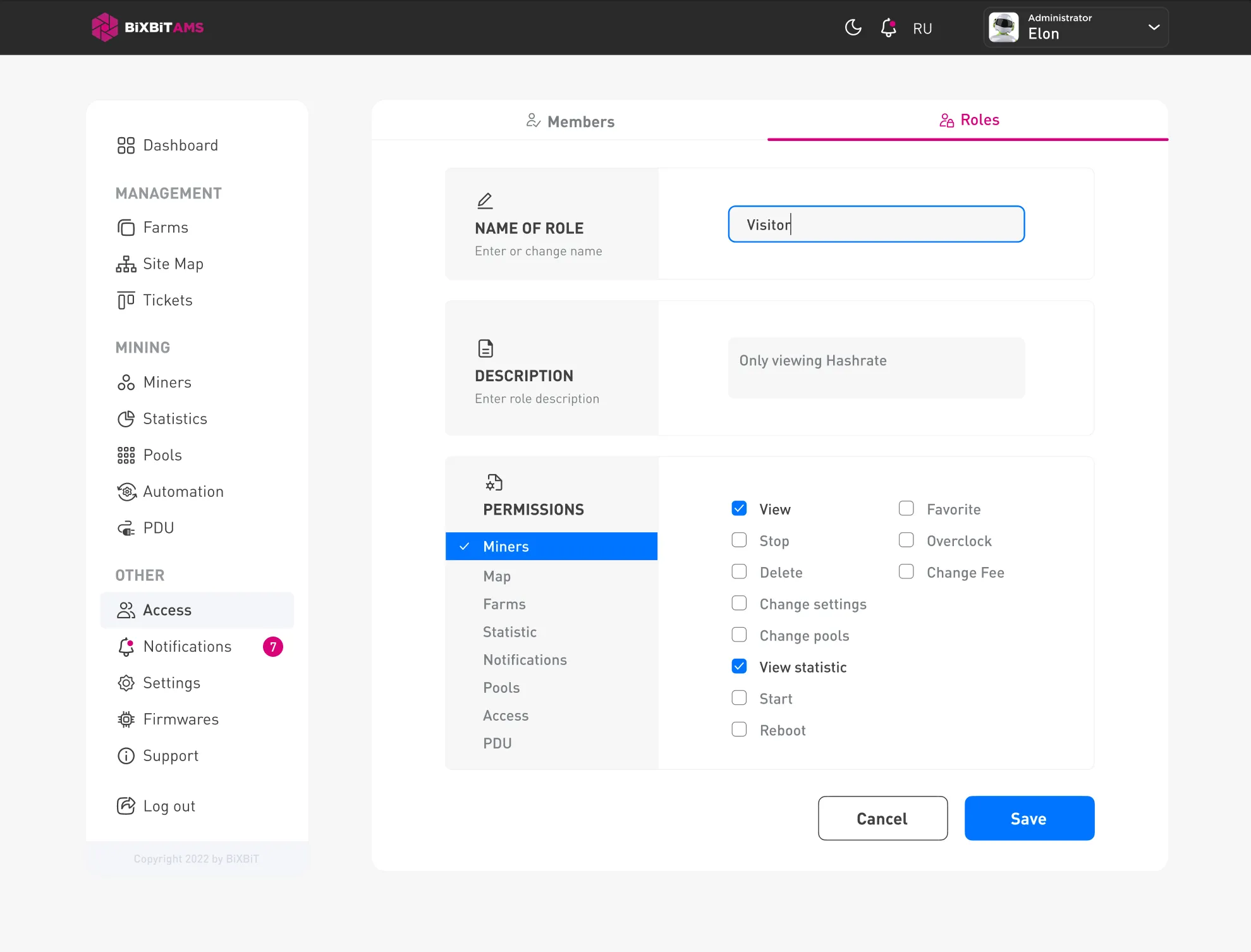Click the Roles tab icon
The width and height of the screenshot is (1251, 952).
pyautogui.click(x=946, y=120)
